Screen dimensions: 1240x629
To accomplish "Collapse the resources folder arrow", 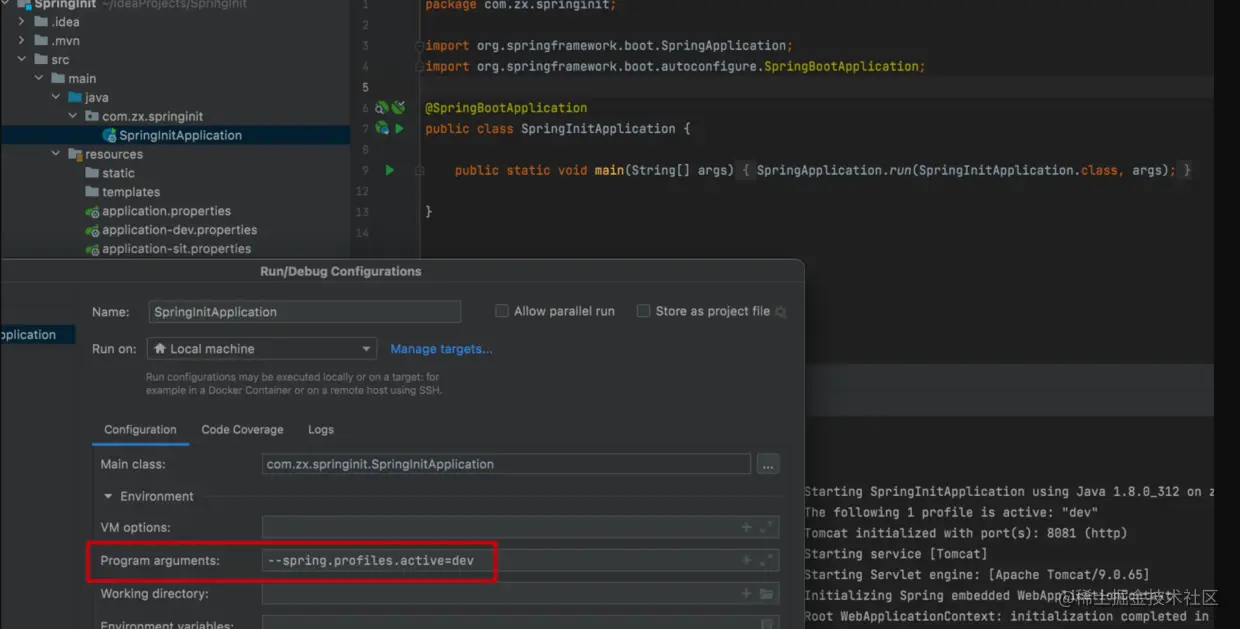I will point(56,155).
